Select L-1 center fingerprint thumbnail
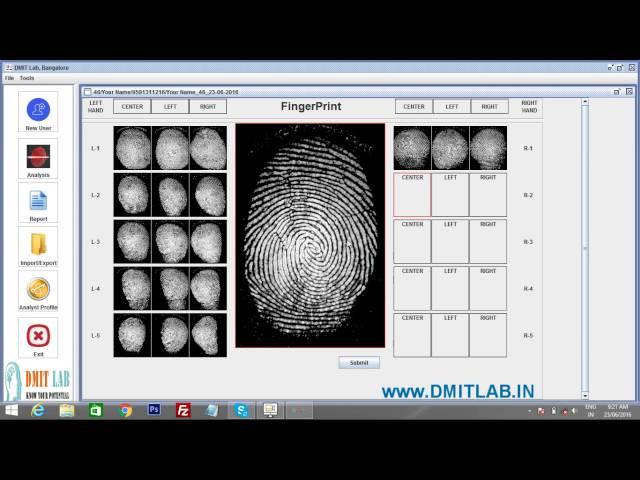 coord(132,148)
